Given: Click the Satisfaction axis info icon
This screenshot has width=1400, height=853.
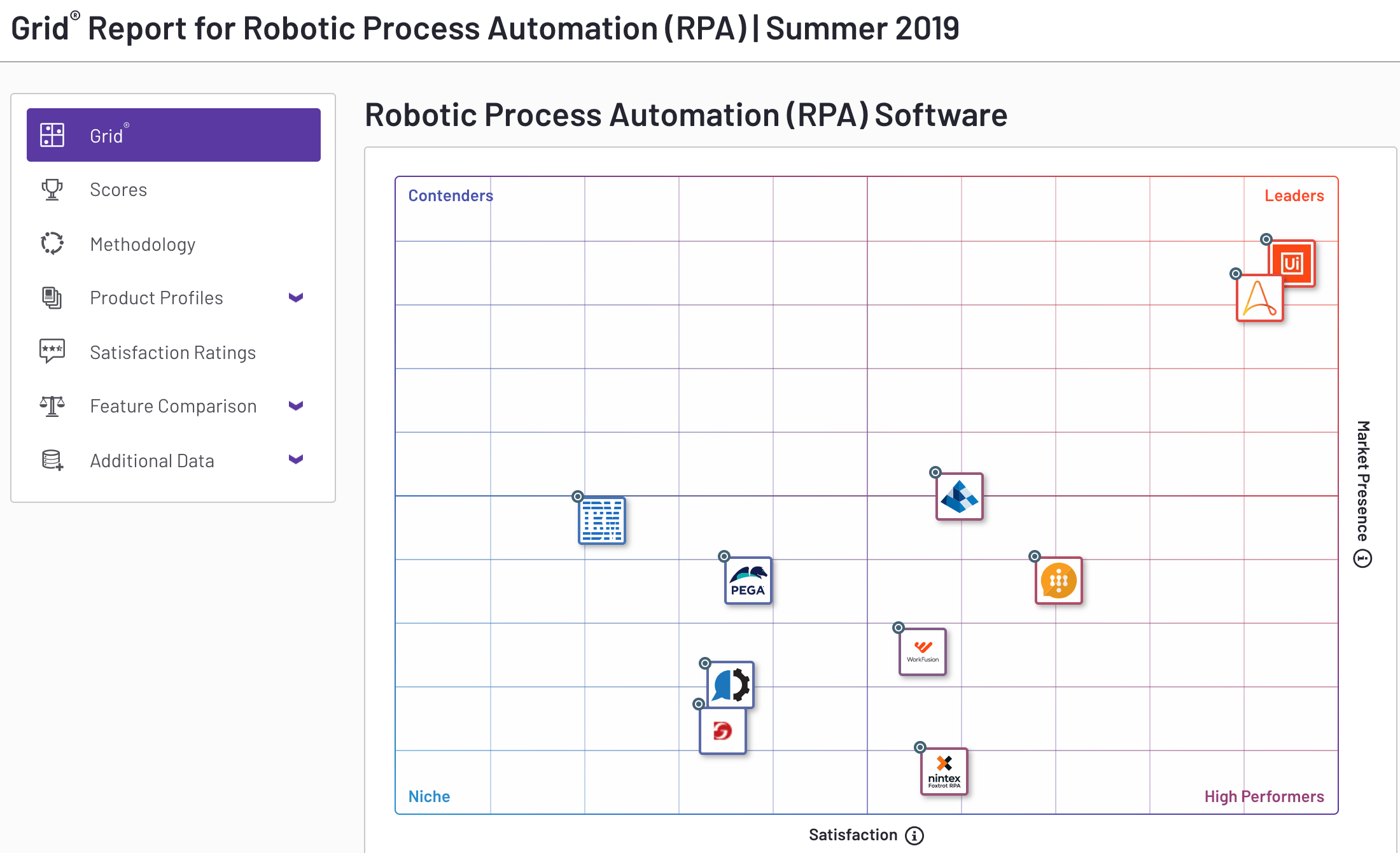Looking at the screenshot, I should (914, 835).
